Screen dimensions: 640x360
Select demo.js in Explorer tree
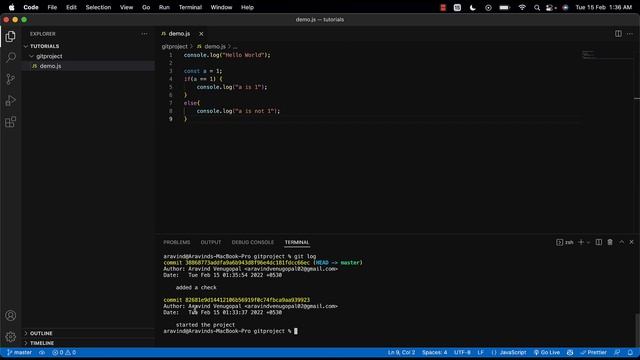[x=89, y=66]
